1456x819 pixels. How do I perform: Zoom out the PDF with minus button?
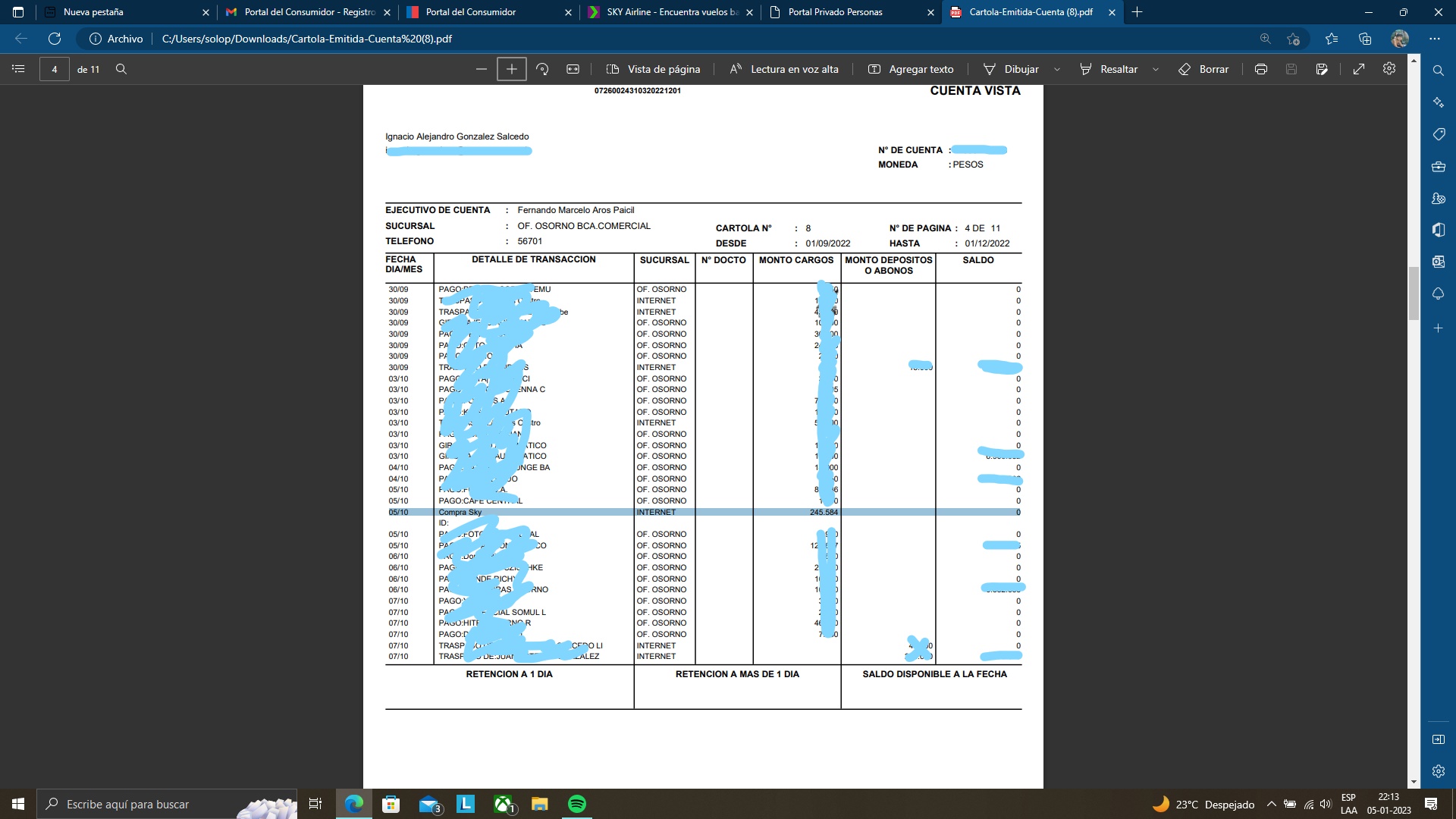(x=481, y=69)
